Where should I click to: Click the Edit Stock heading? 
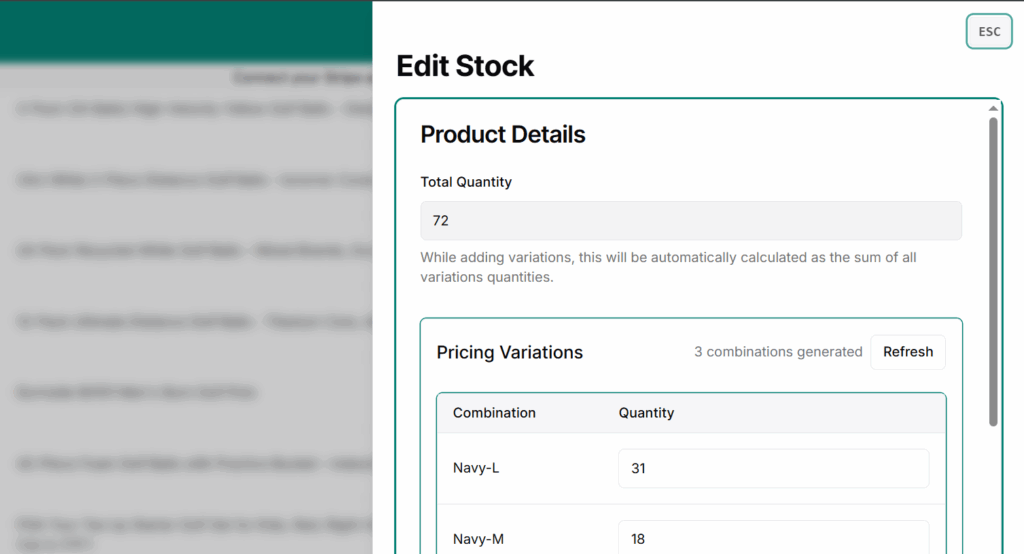click(x=465, y=66)
